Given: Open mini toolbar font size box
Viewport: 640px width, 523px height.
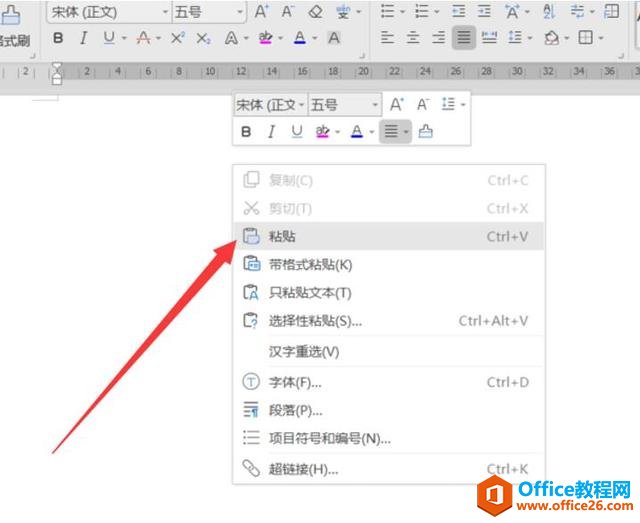Looking at the screenshot, I should [345, 105].
